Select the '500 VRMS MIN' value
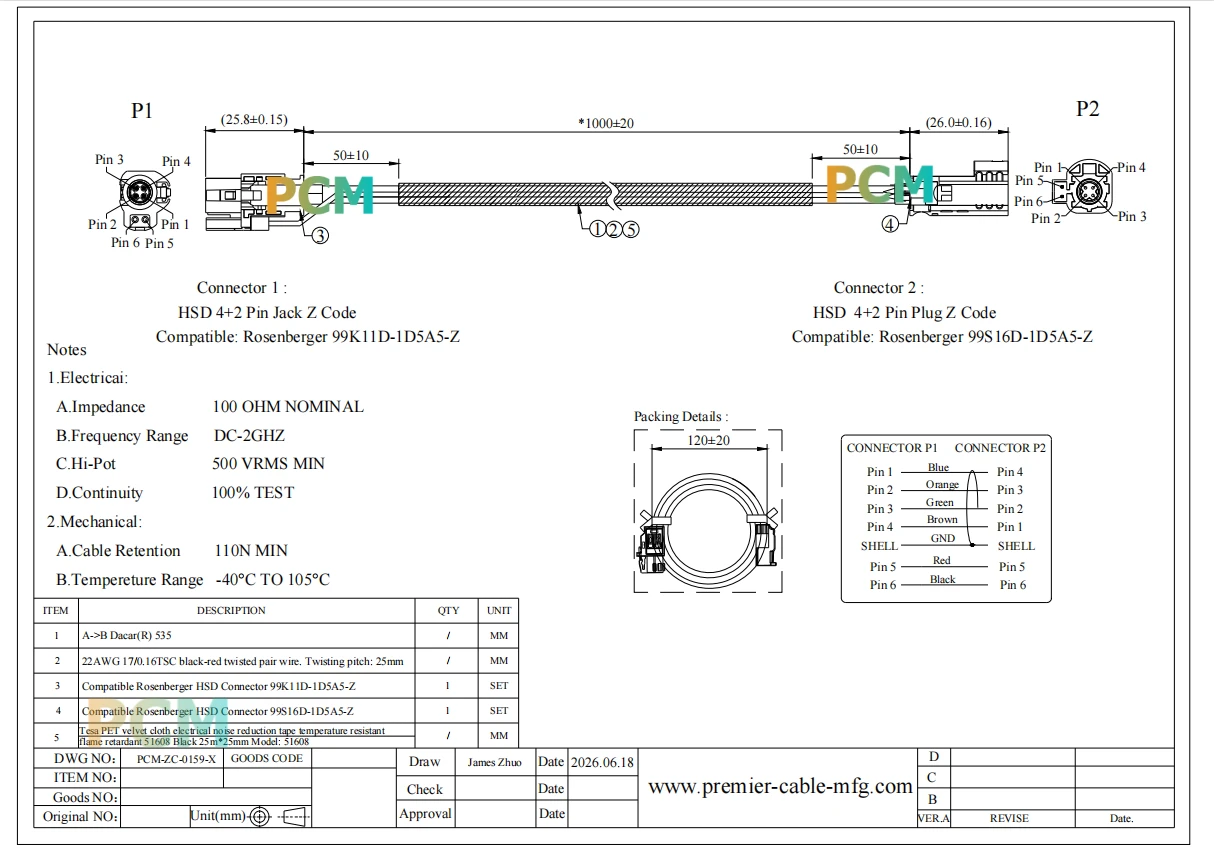1214x857 pixels. 268,464
